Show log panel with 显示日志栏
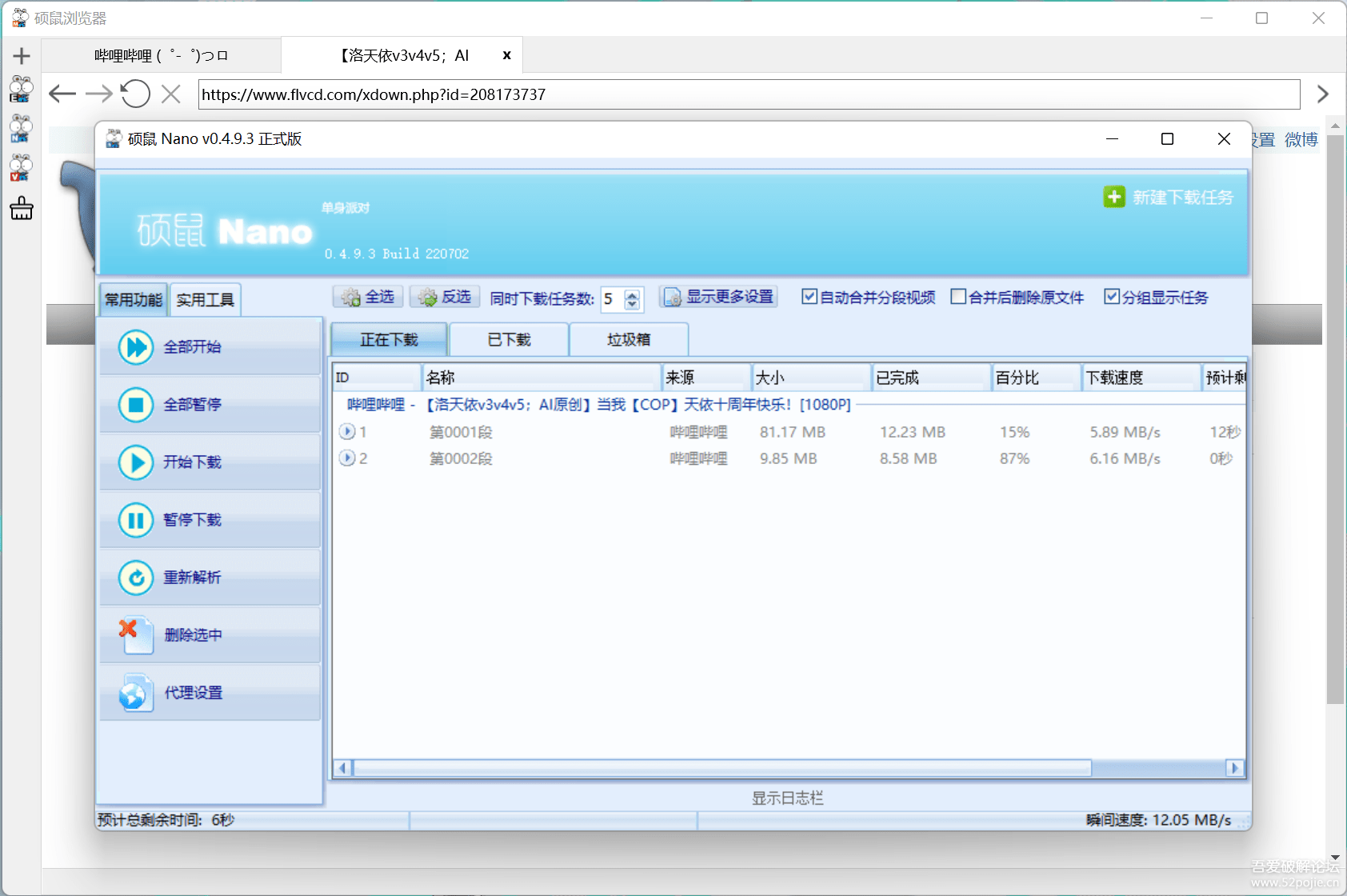Image resolution: width=1347 pixels, height=896 pixels. pyautogui.click(x=788, y=798)
